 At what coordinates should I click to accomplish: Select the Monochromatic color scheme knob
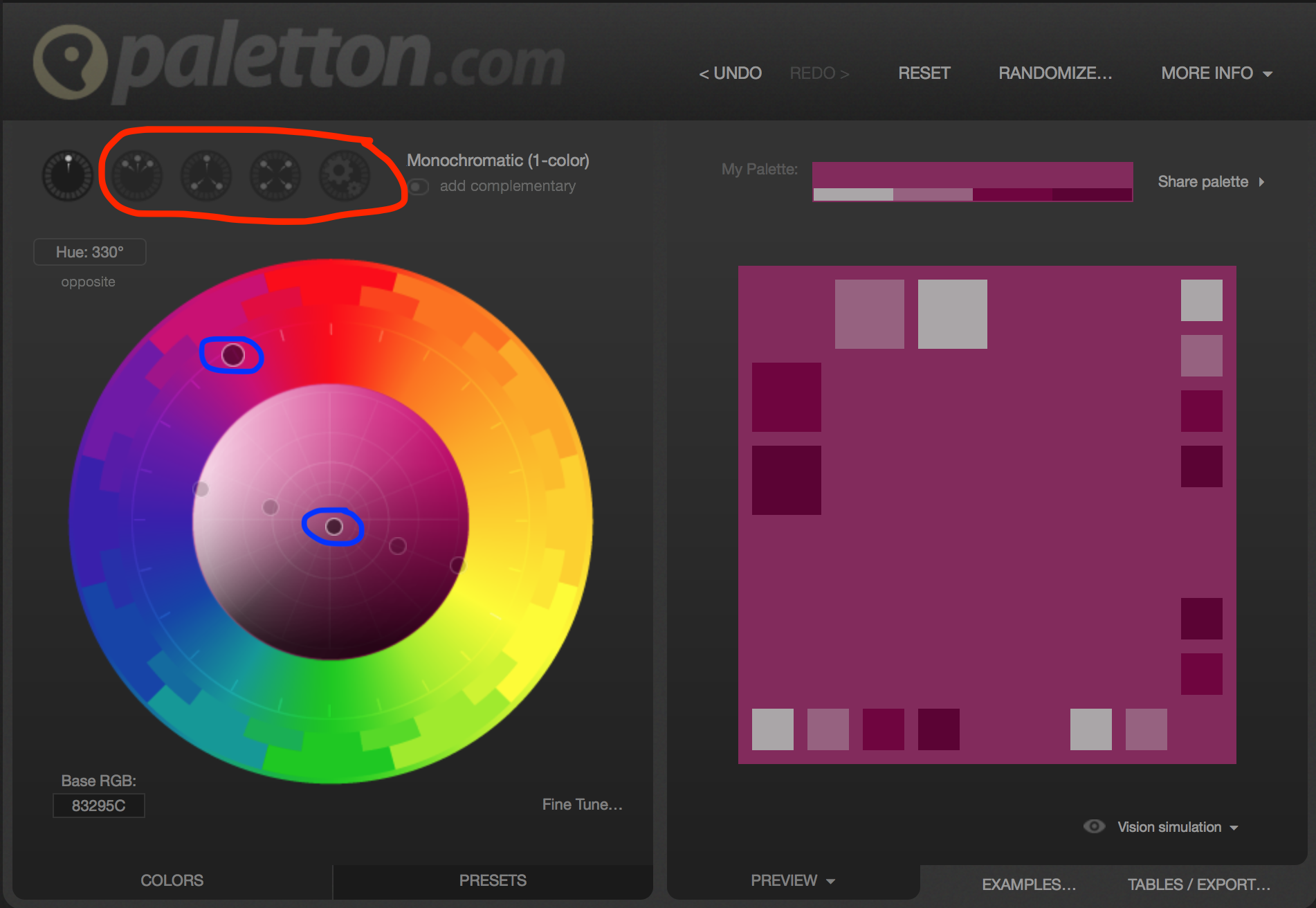68,176
